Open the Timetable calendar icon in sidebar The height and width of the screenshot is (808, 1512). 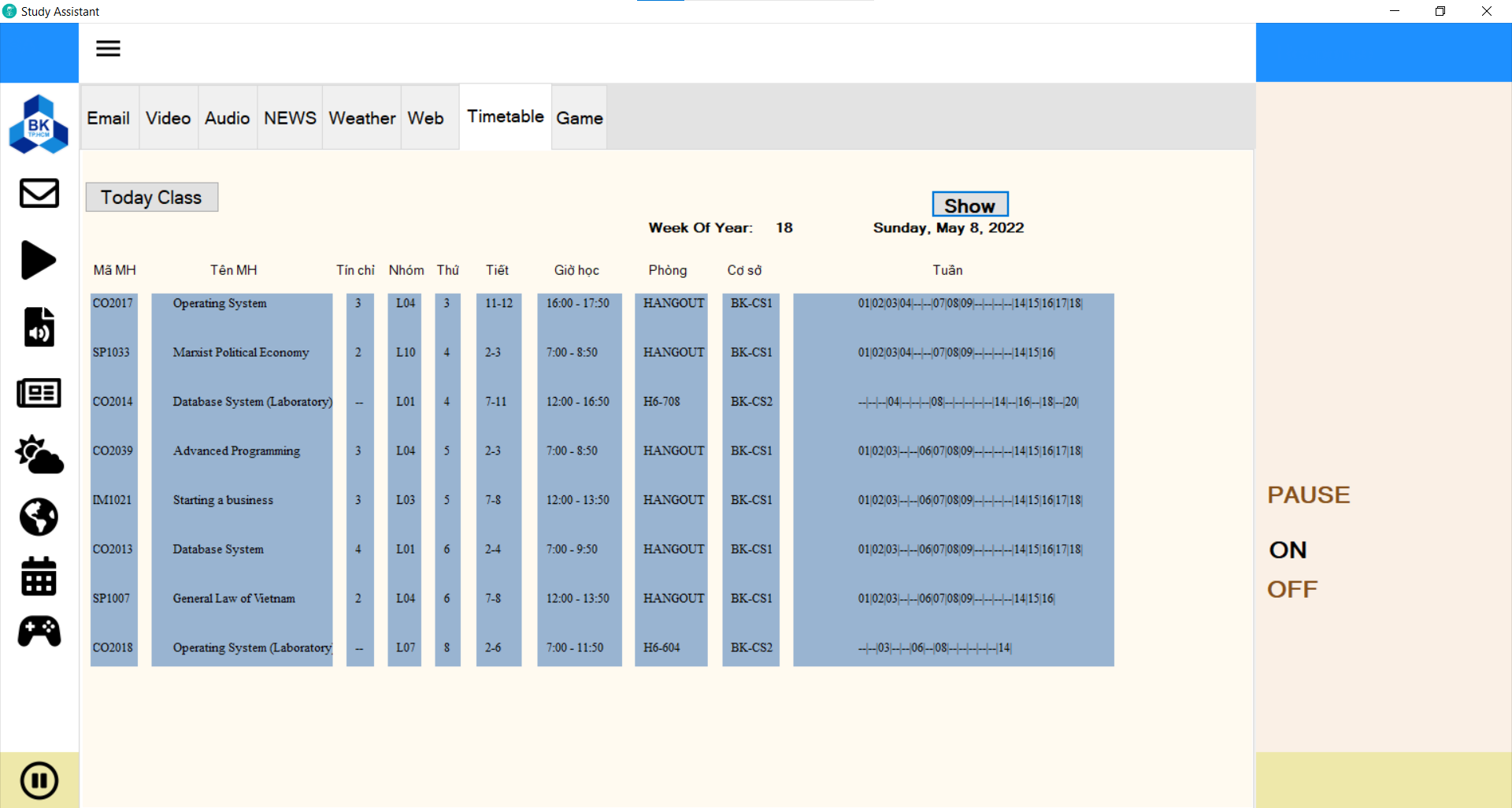point(39,576)
